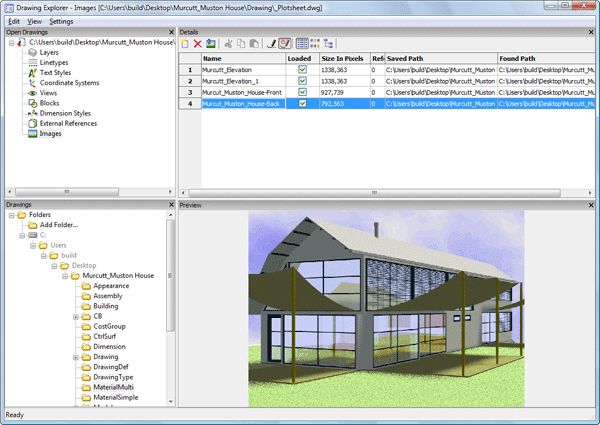The height and width of the screenshot is (425, 600).
Task: Expand the CB folder in Drawings tree
Action: click(x=77, y=317)
